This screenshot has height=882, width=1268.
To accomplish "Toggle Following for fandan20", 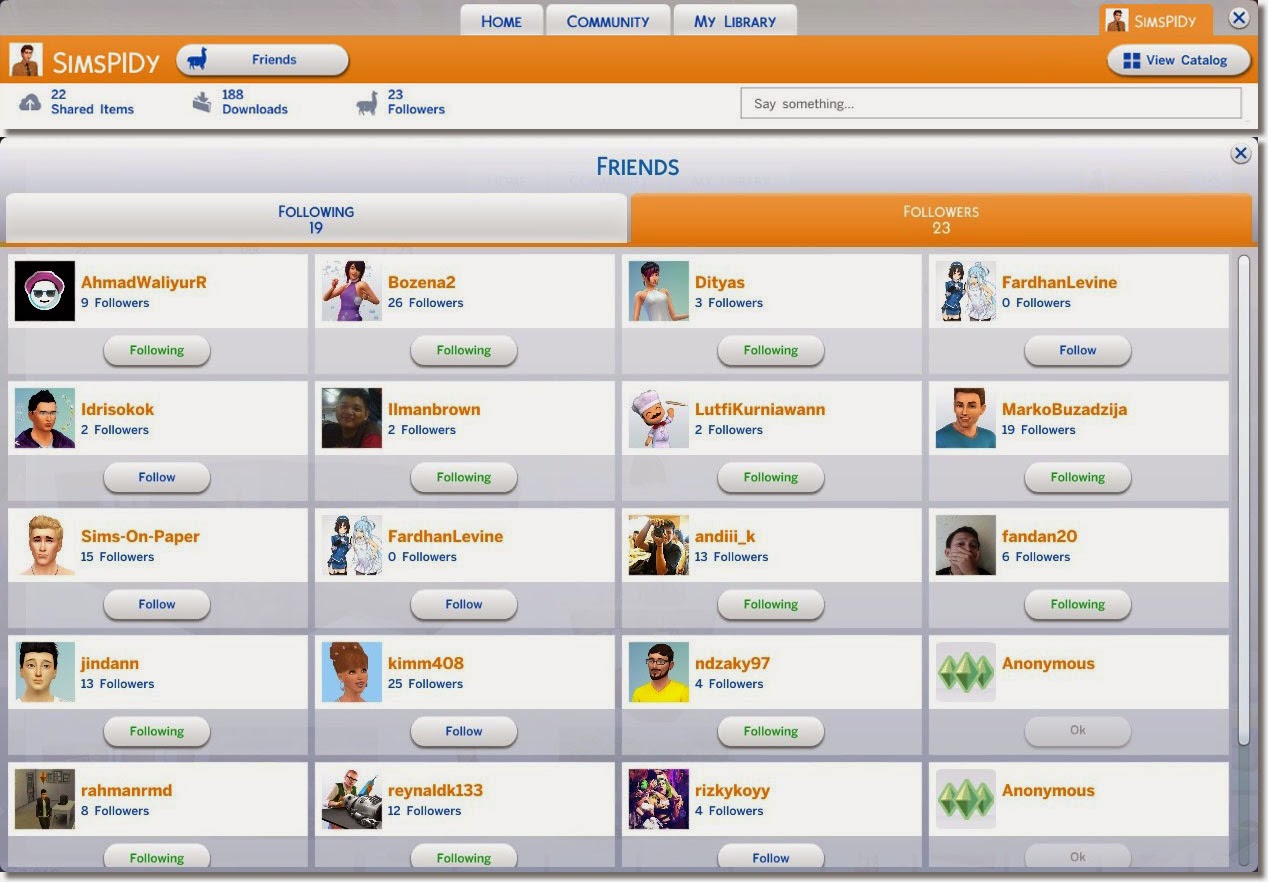I will (1078, 605).
